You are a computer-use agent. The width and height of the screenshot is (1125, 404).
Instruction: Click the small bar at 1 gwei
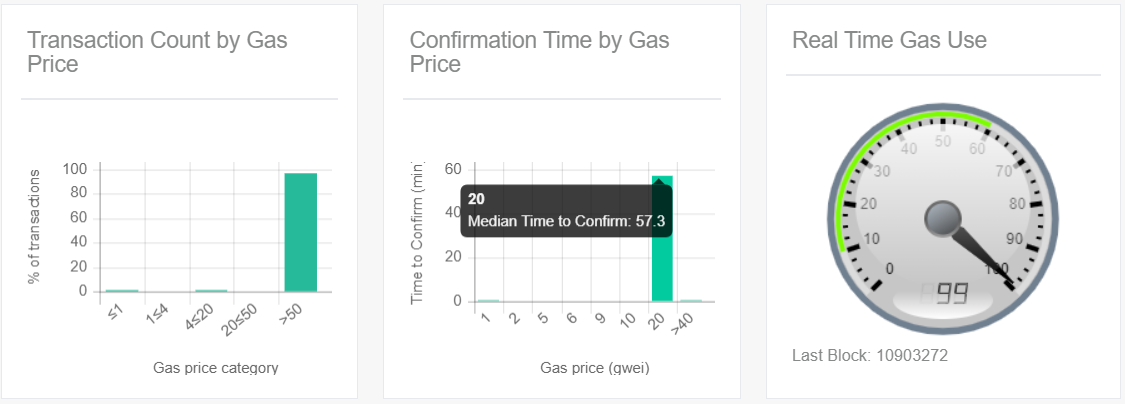point(489,301)
